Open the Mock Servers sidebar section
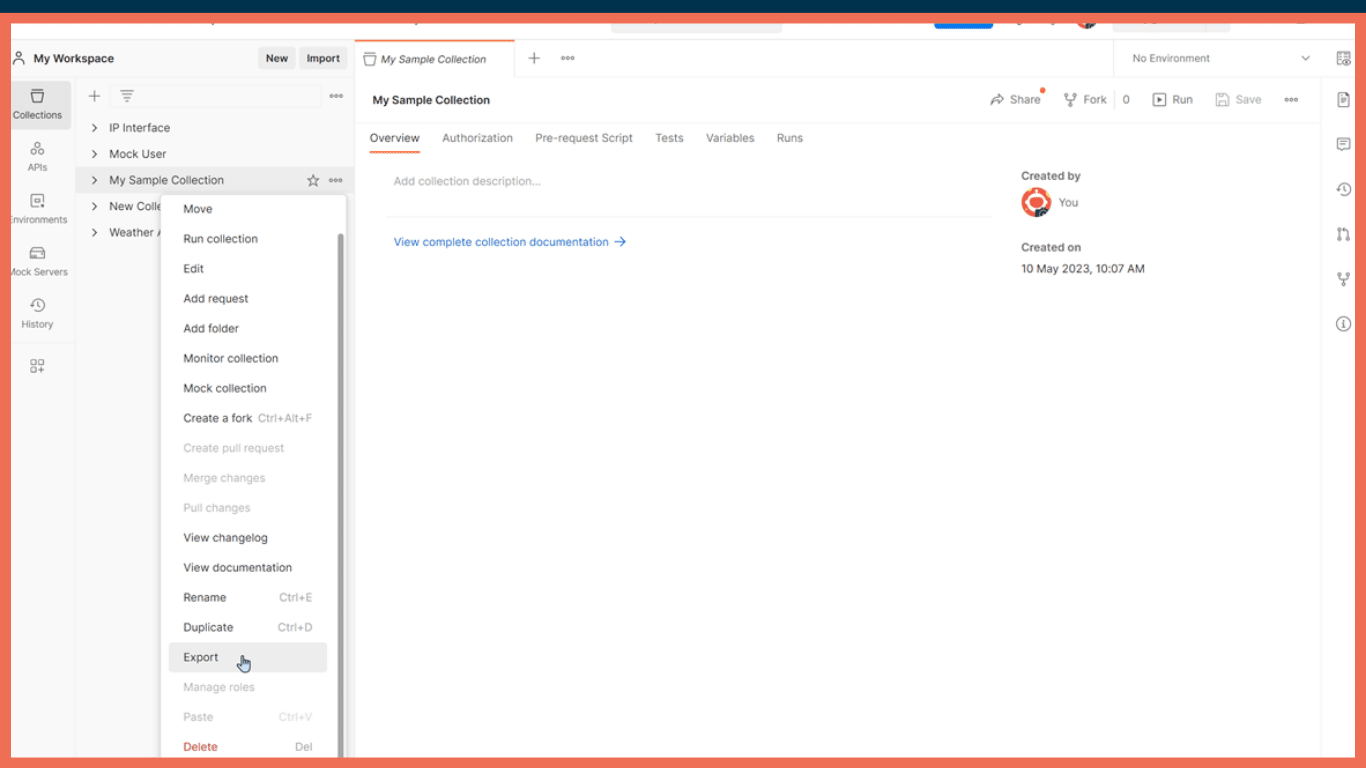This screenshot has width=1366, height=768. pos(37,260)
